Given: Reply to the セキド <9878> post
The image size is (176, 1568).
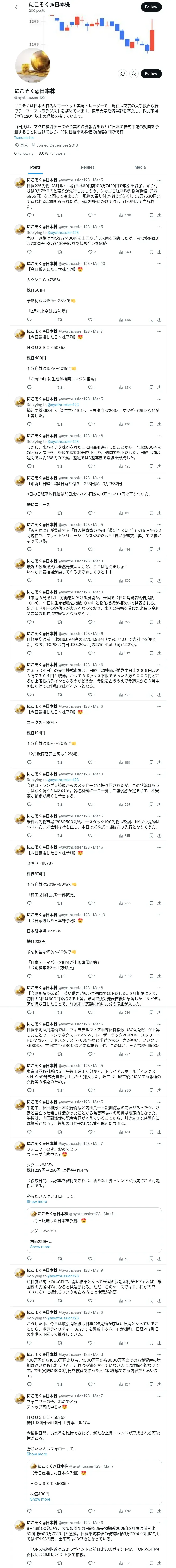Looking at the screenshot, I should point(29,903).
